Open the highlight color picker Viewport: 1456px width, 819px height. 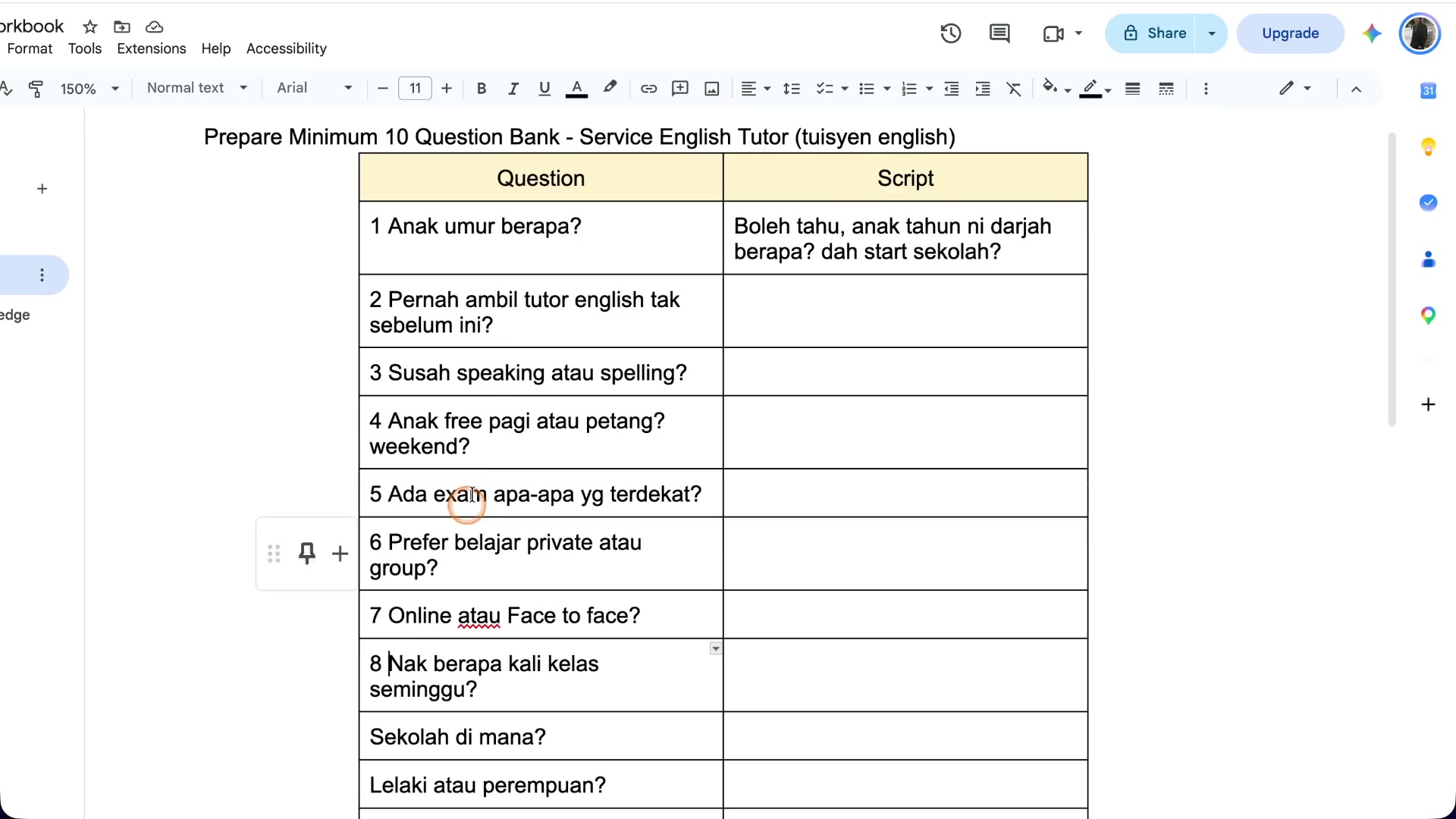[x=610, y=89]
